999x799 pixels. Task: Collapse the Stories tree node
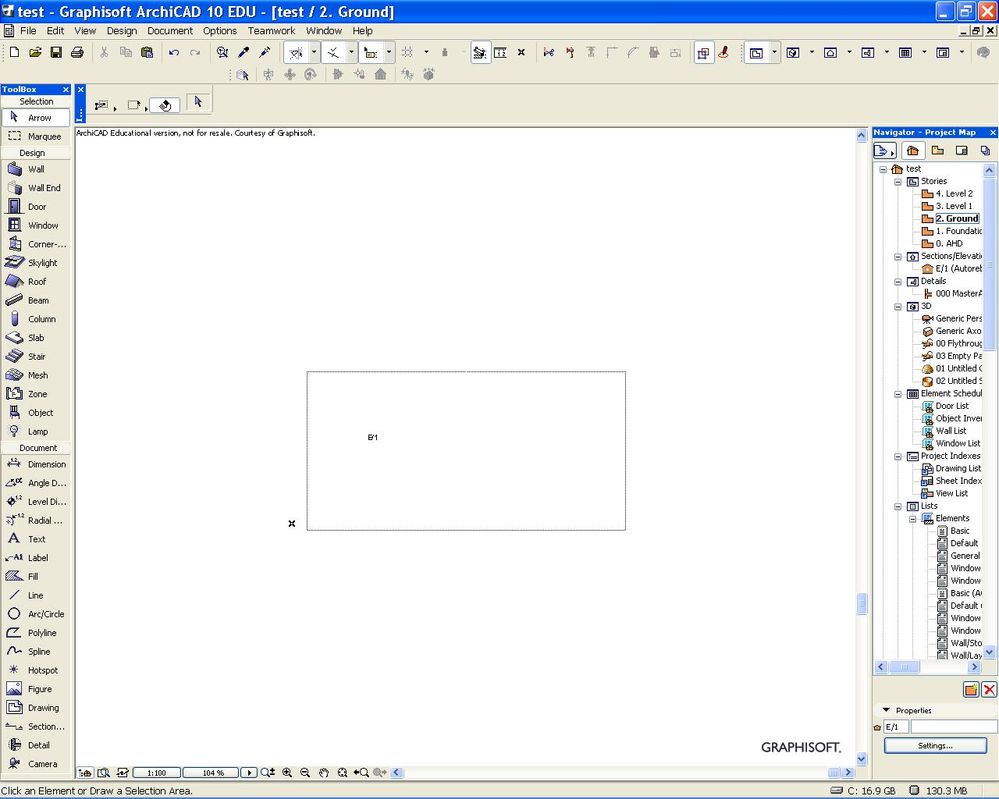(x=898, y=181)
